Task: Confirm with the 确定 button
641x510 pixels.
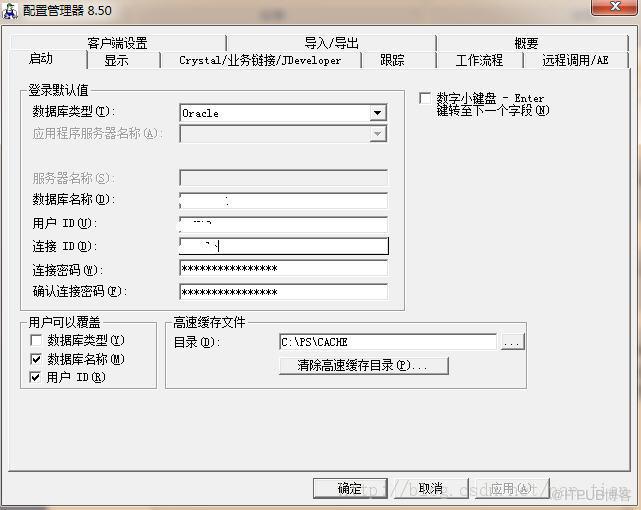Action: click(x=350, y=488)
